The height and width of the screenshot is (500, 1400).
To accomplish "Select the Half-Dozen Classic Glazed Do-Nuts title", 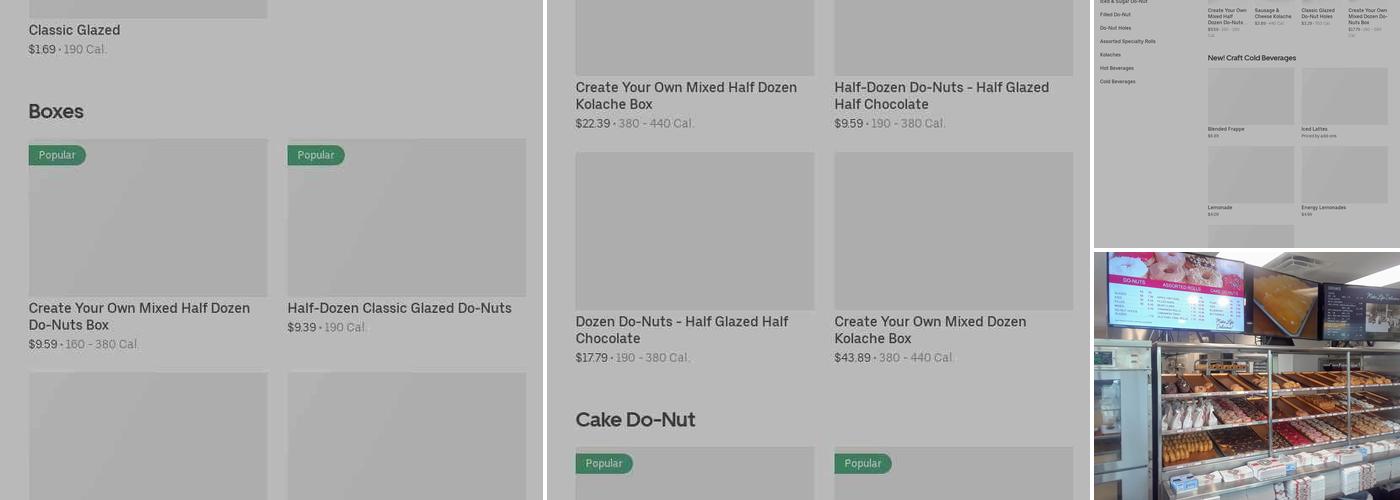I will coord(399,308).
